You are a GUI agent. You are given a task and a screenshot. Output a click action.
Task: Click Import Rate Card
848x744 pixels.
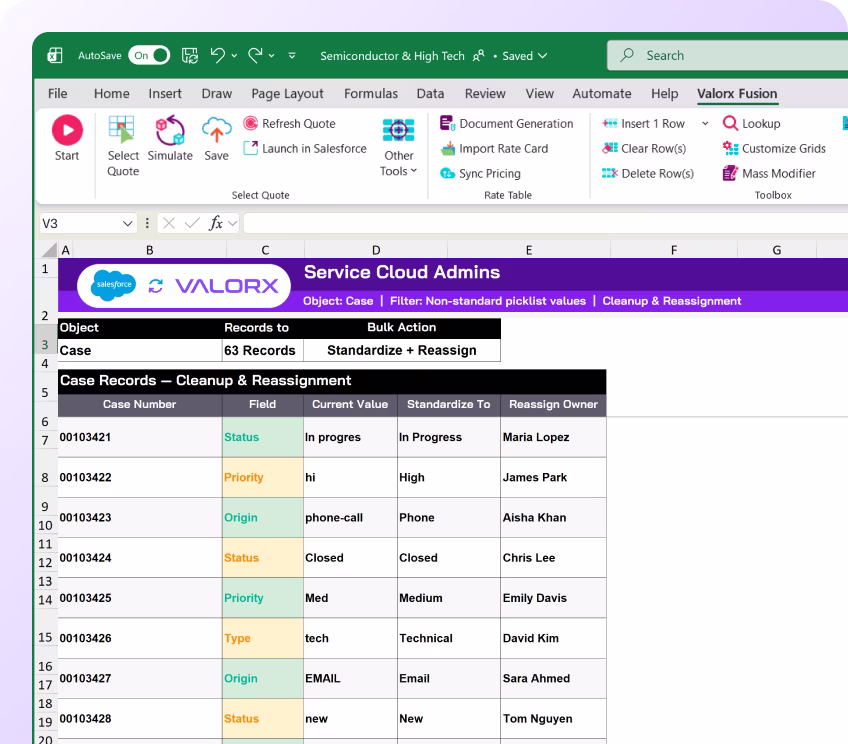point(494,149)
